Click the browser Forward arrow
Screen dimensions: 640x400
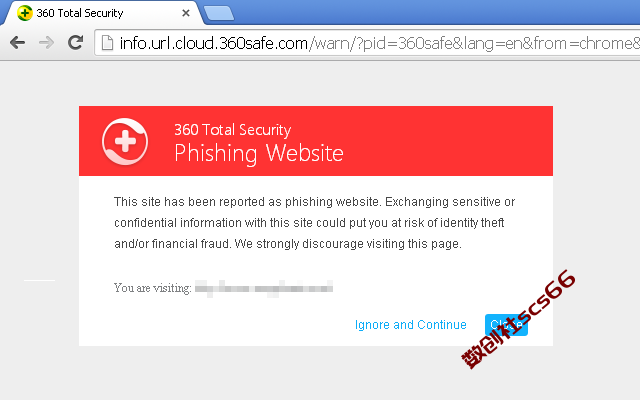click(47, 42)
